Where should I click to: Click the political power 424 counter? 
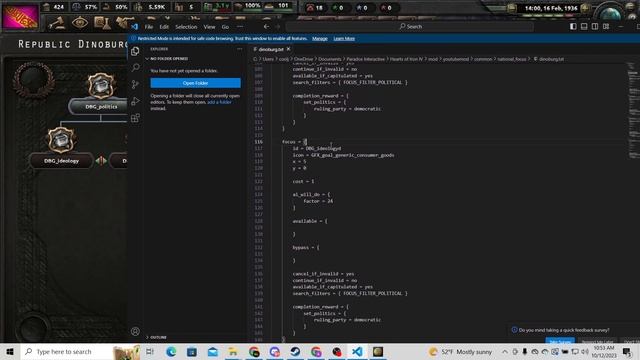(x=54, y=7)
